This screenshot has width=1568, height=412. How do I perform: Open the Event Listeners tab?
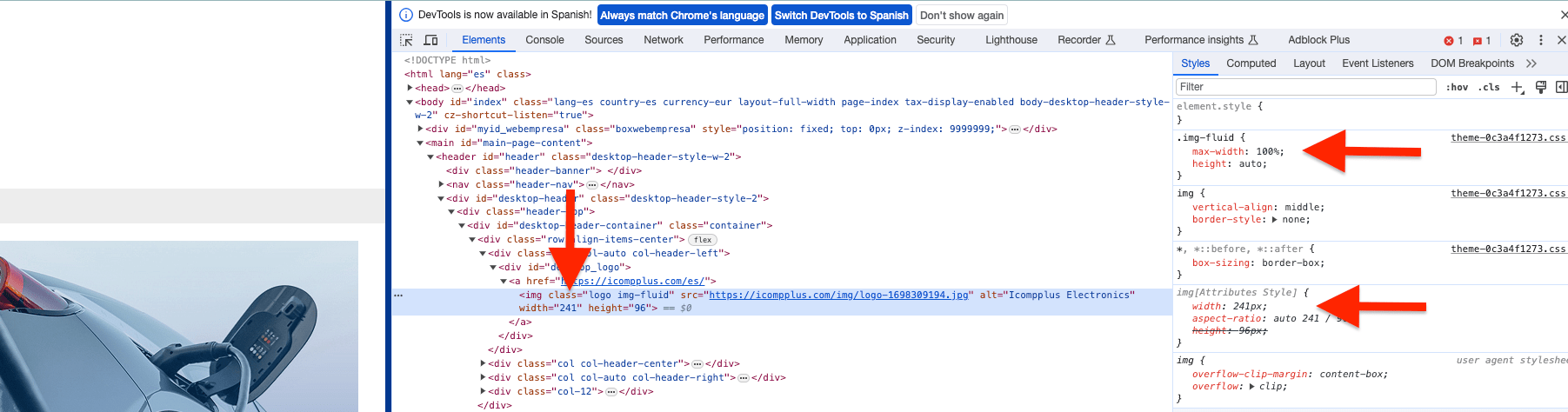1378,63
